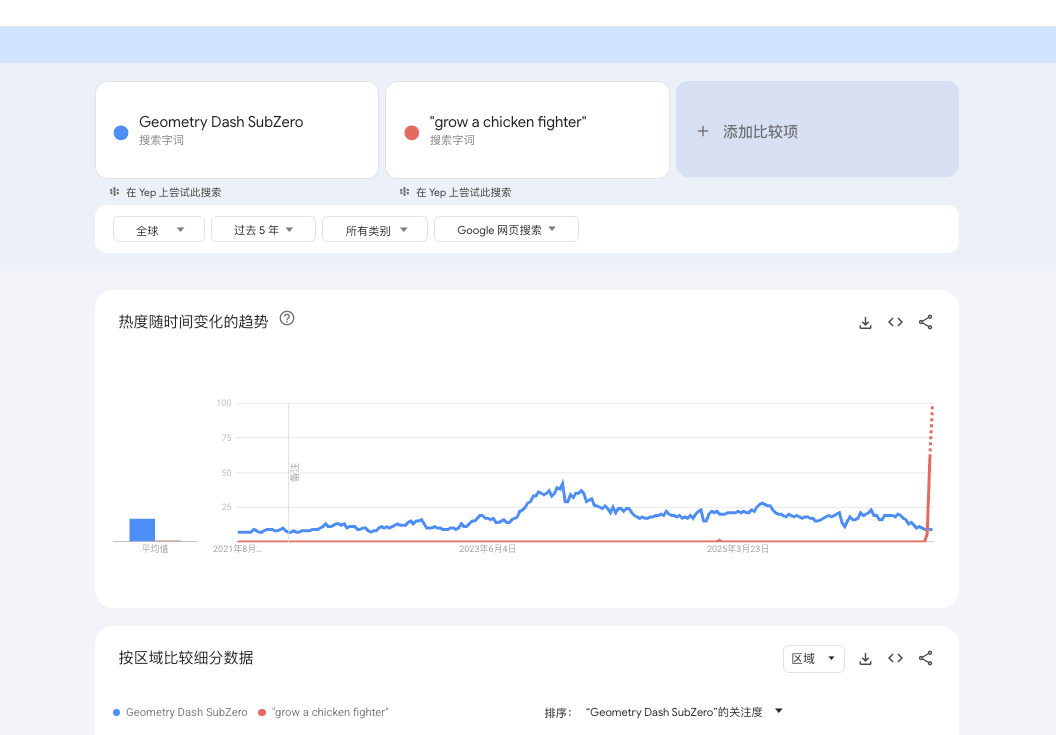Download the regional breakdown data
Image resolution: width=1056 pixels, height=735 pixels.
coord(865,659)
